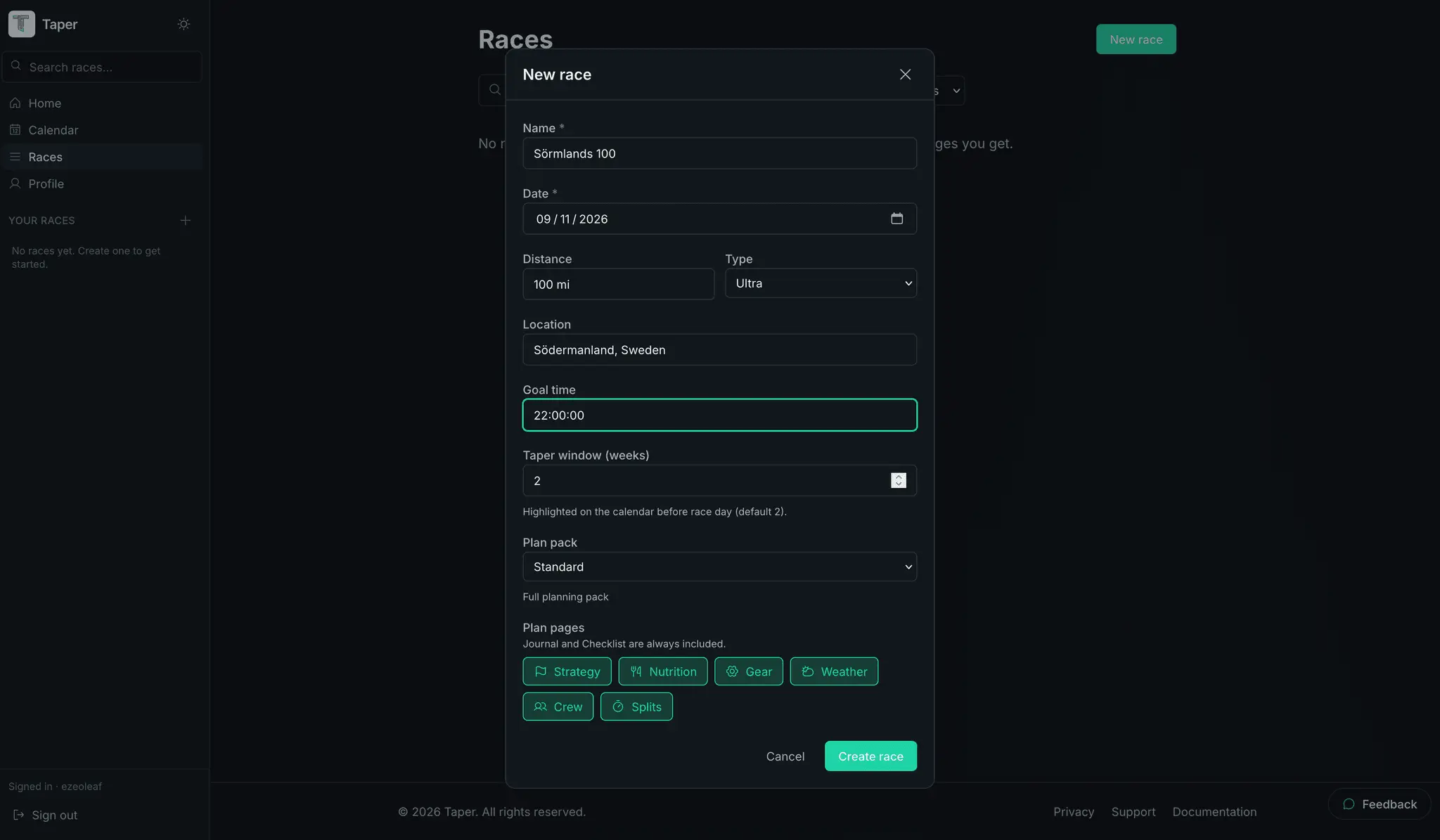The height and width of the screenshot is (840, 1440).
Task: Click the Goal time field 22:00:00
Action: [x=719, y=415]
